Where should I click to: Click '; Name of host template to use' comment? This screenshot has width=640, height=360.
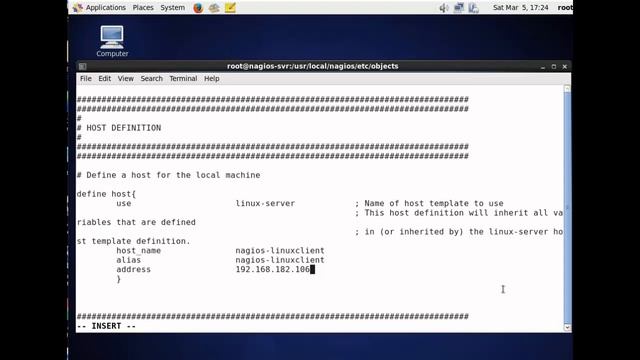tap(429, 203)
